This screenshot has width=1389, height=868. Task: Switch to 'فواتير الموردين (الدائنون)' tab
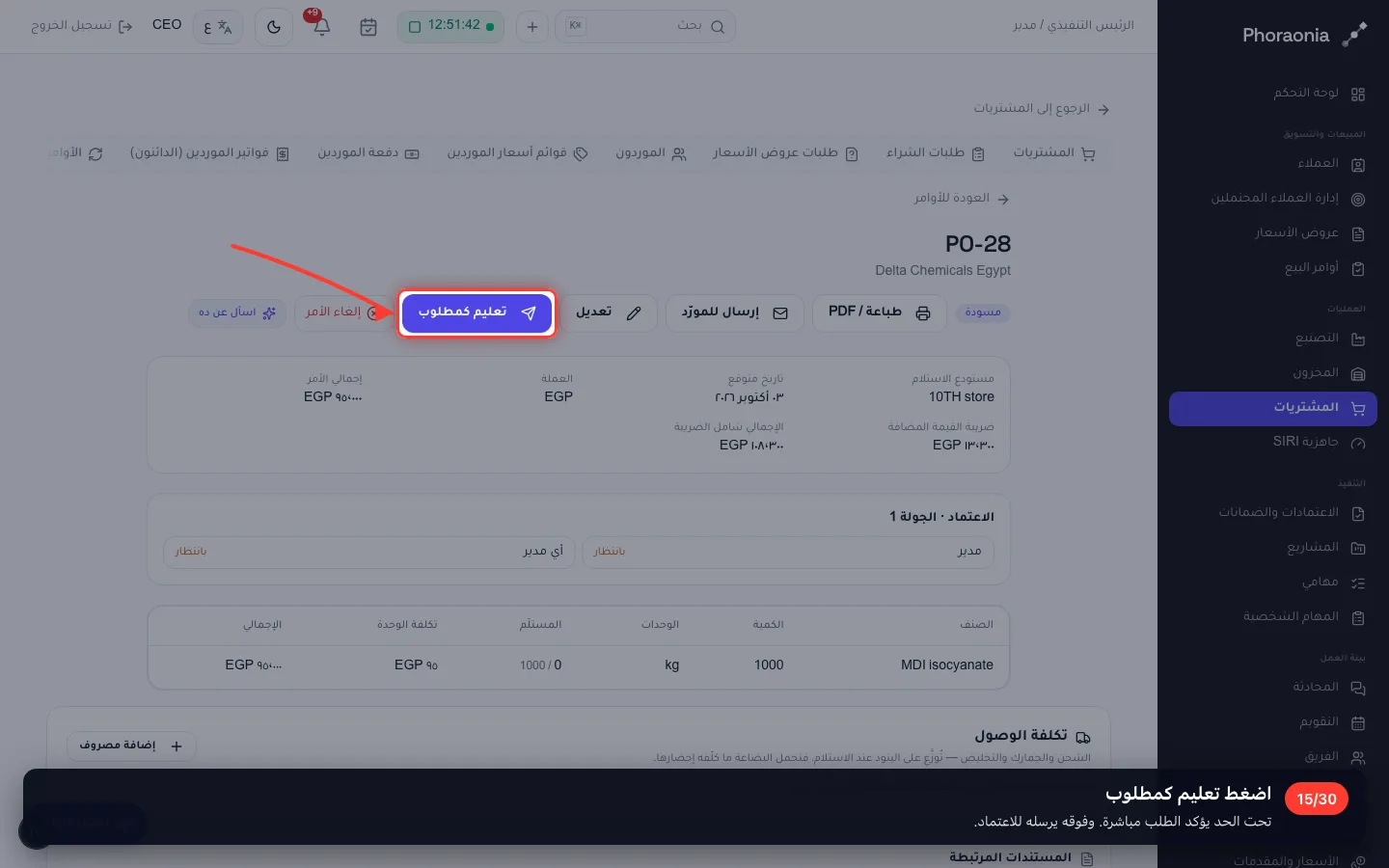point(209,152)
